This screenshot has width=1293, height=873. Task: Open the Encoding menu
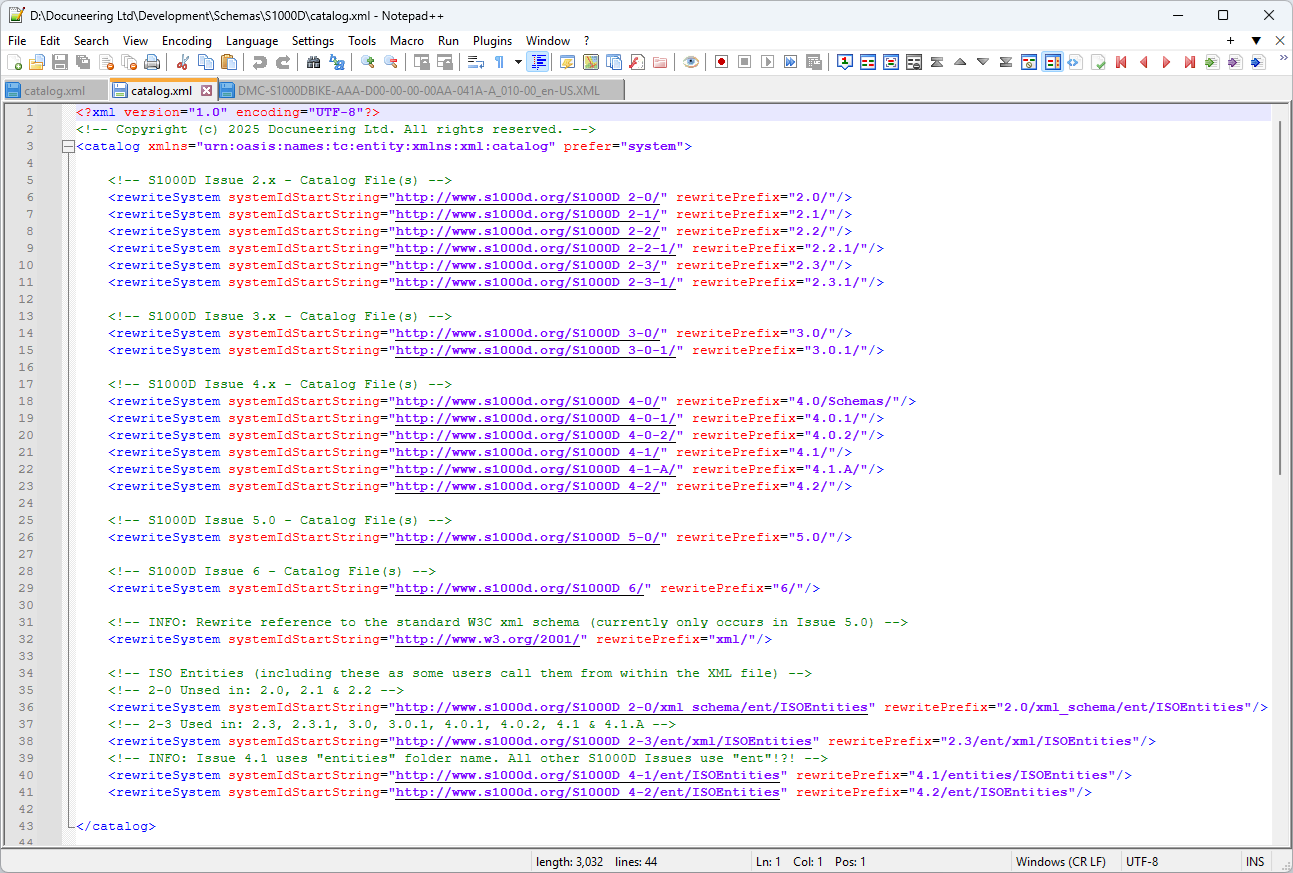point(186,41)
